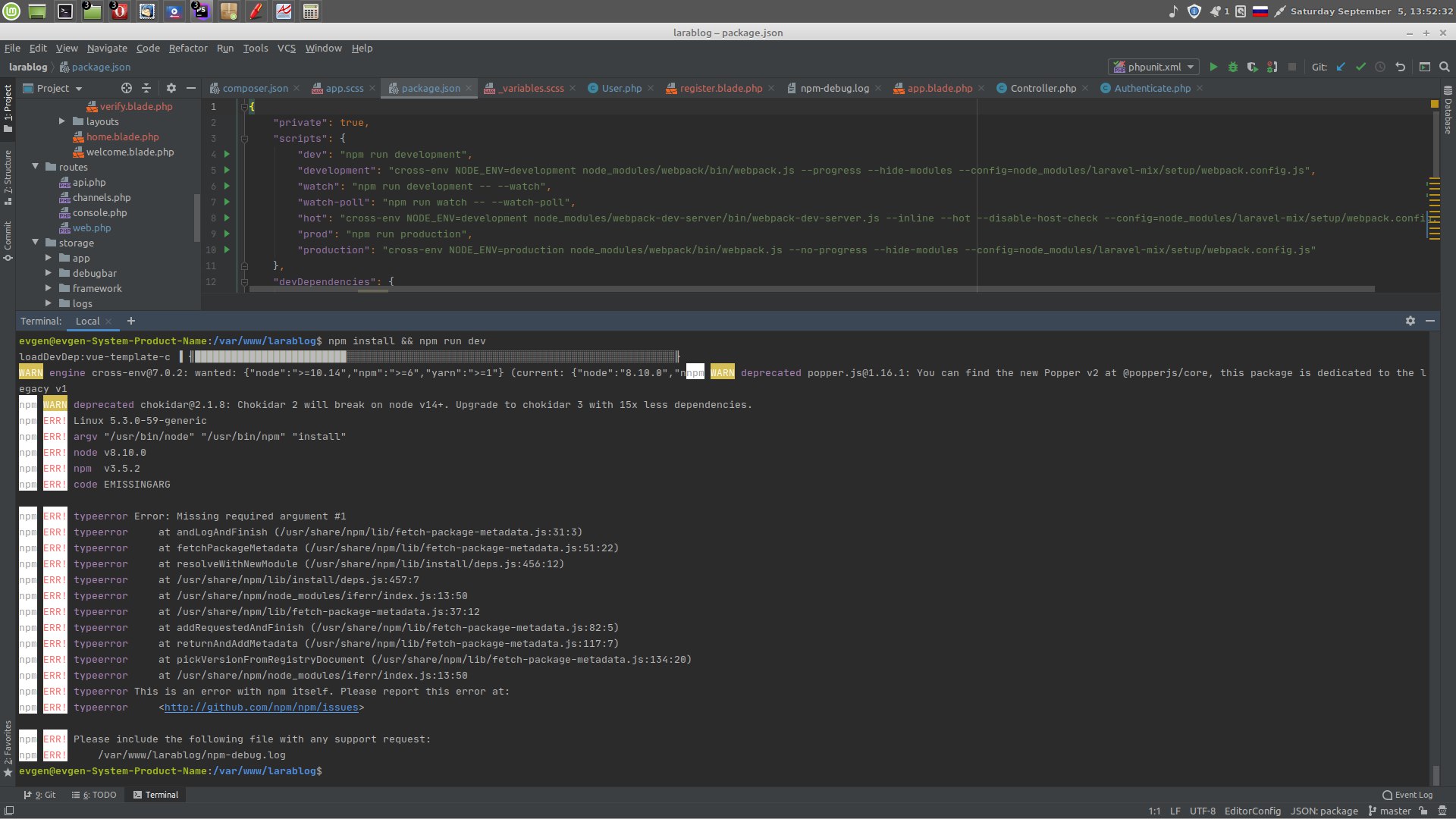
Task: Collapse the storage folder
Action: tap(35, 242)
